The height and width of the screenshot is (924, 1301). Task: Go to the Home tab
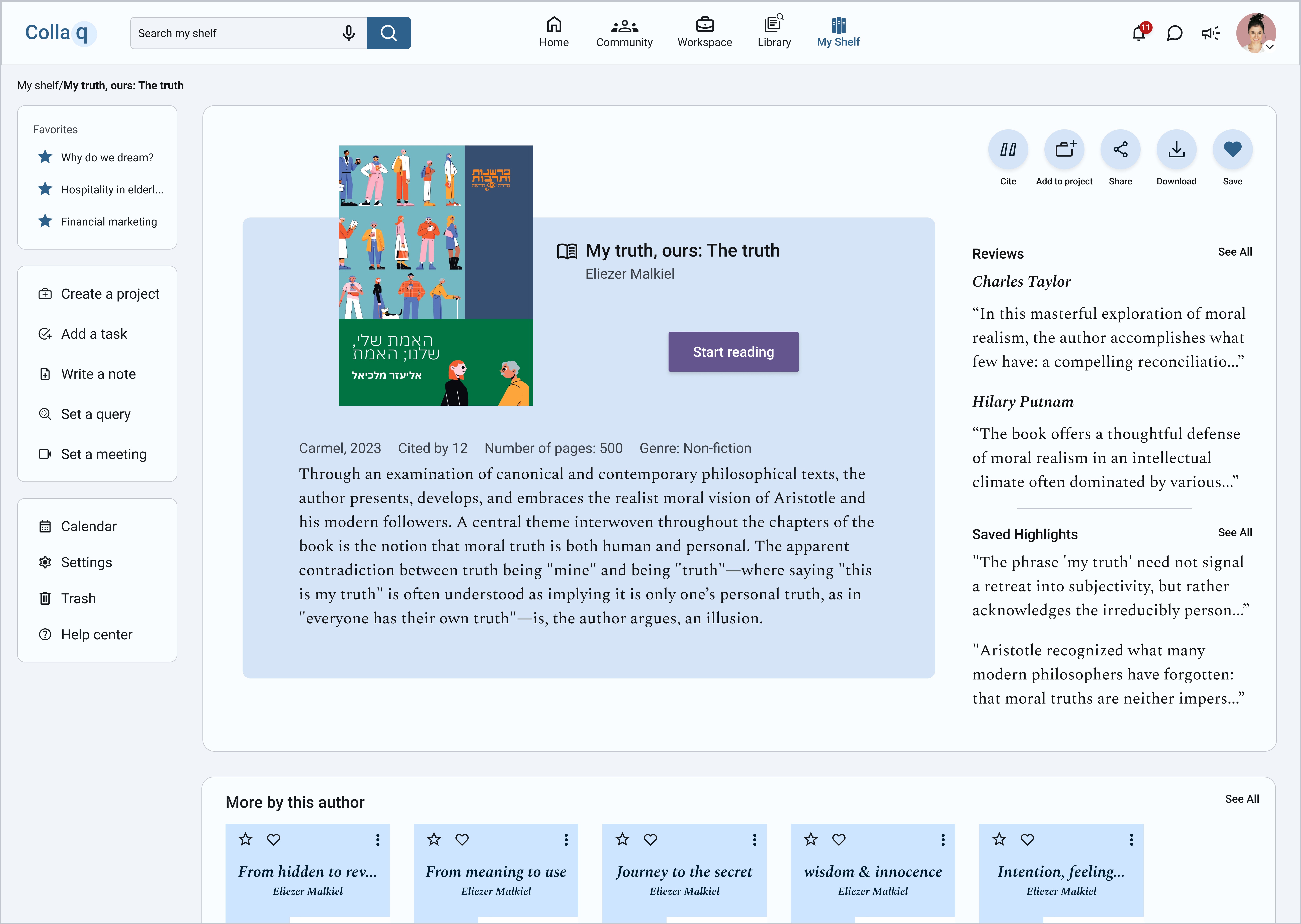coord(554,32)
